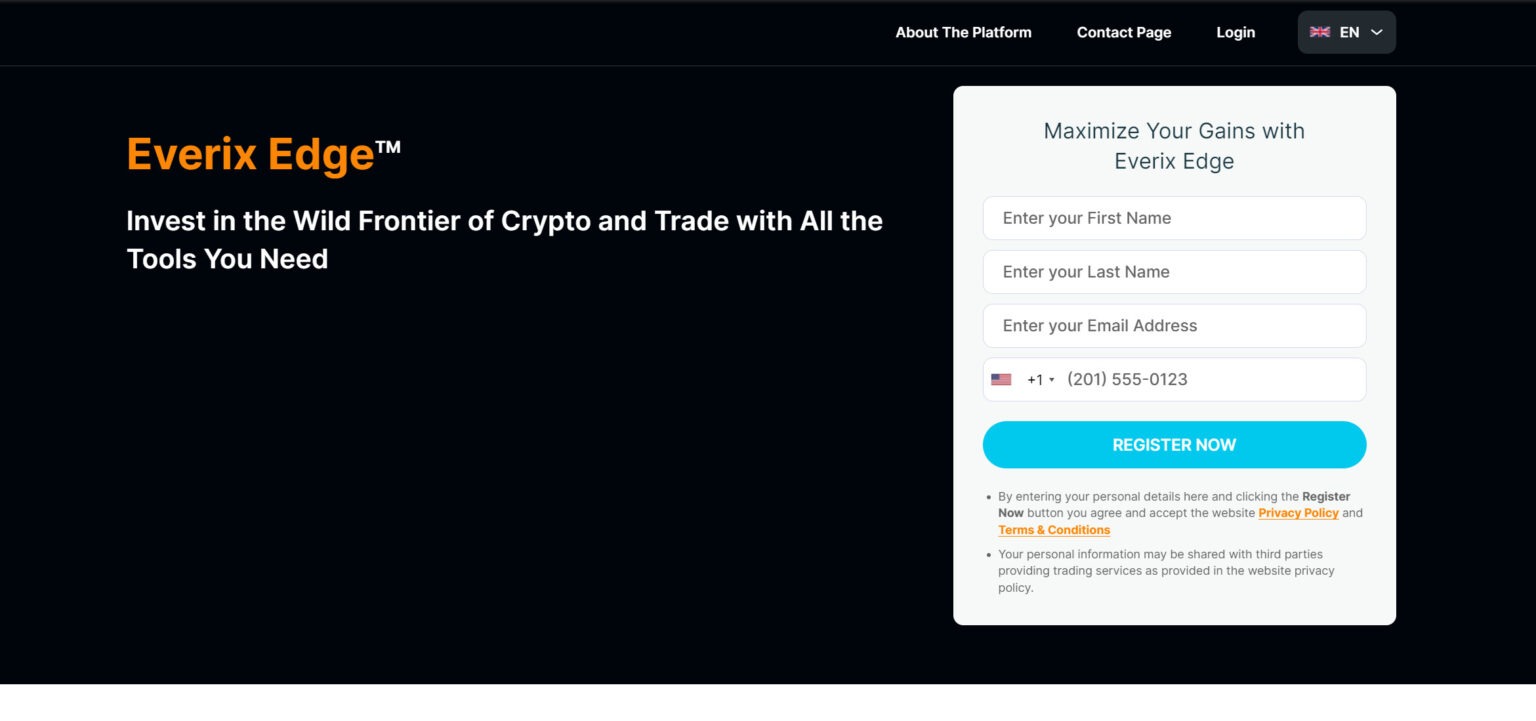The width and height of the screenshot is (1536, 721).
Task: Open the Terms & Conditions link
Action: tap(1053, 529)
